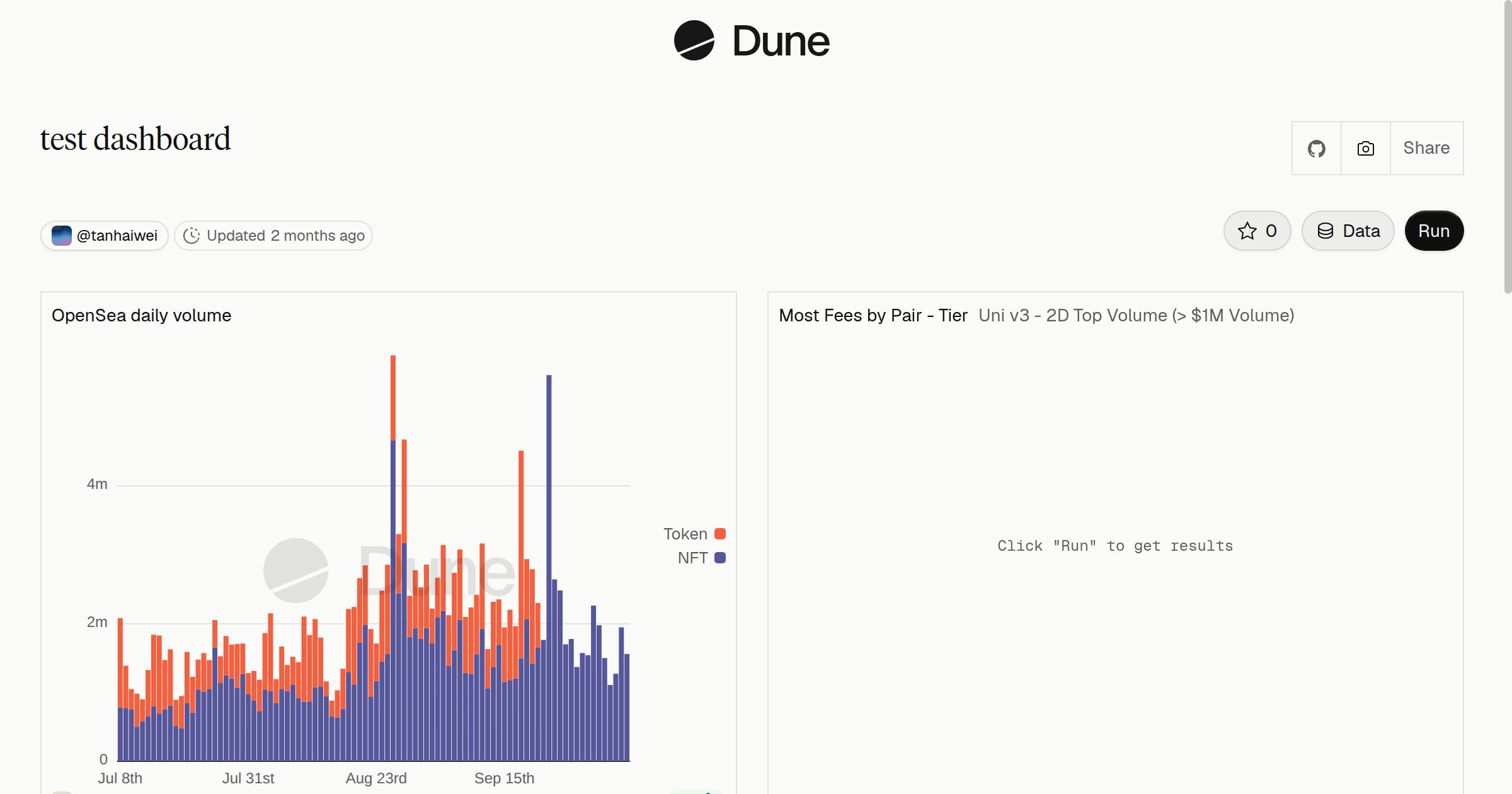Click the Dune wordmark text

(x=781, y=41)
